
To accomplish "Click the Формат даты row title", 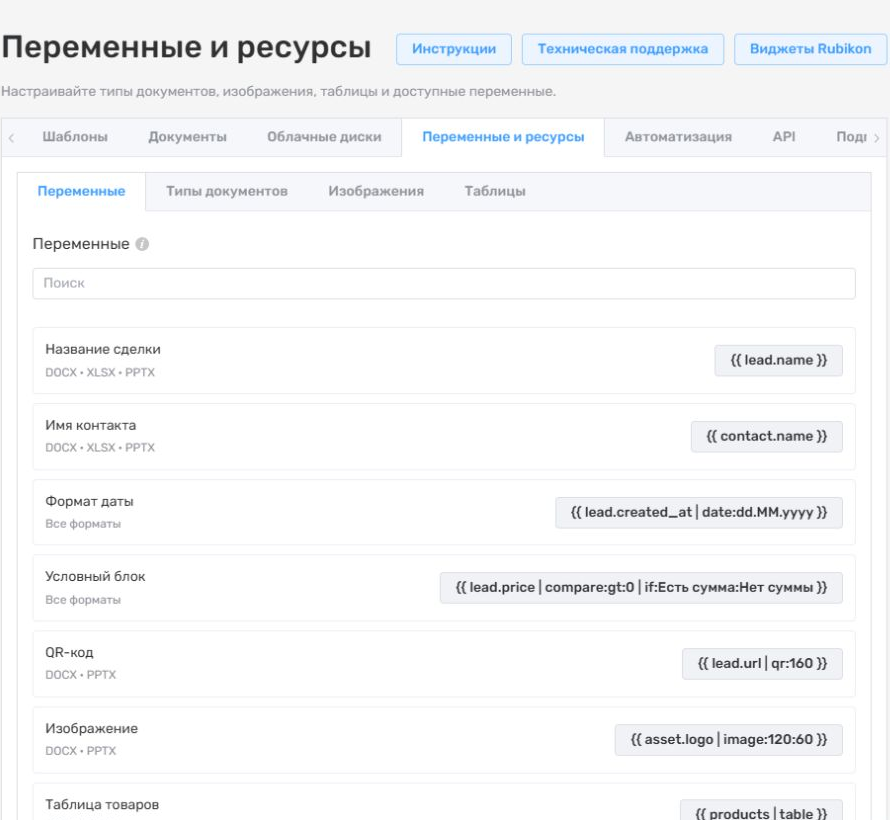I will pos(89,502).
